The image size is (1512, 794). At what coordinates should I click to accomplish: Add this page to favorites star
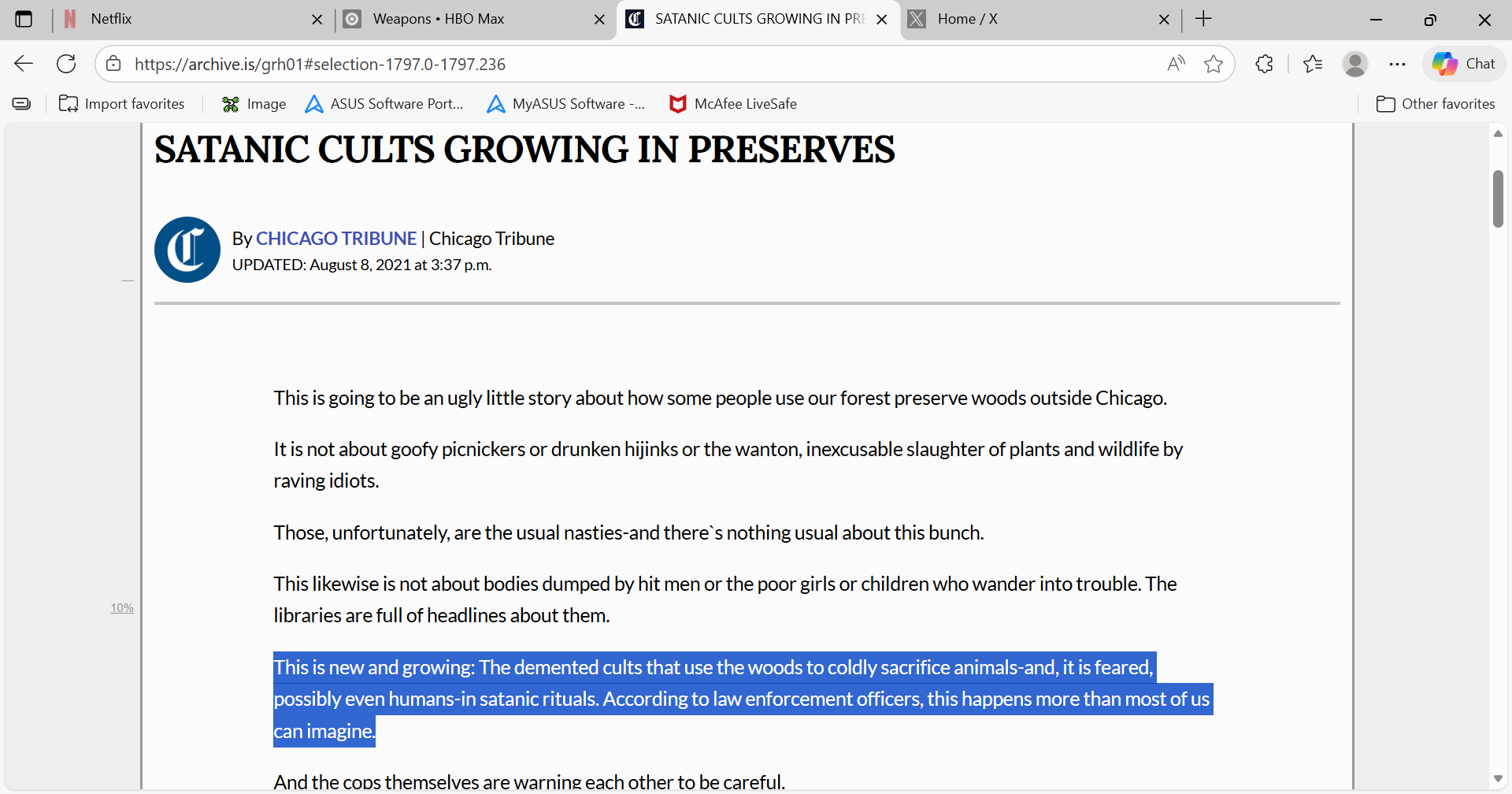pos(1214,64)
